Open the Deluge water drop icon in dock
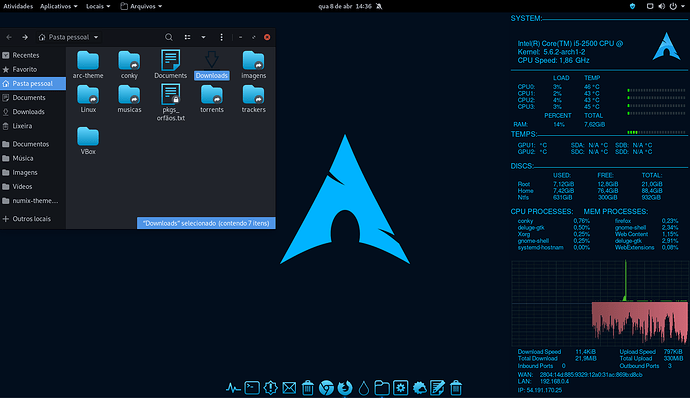Screen dimensions: 690x398 (x=363, y=388)
